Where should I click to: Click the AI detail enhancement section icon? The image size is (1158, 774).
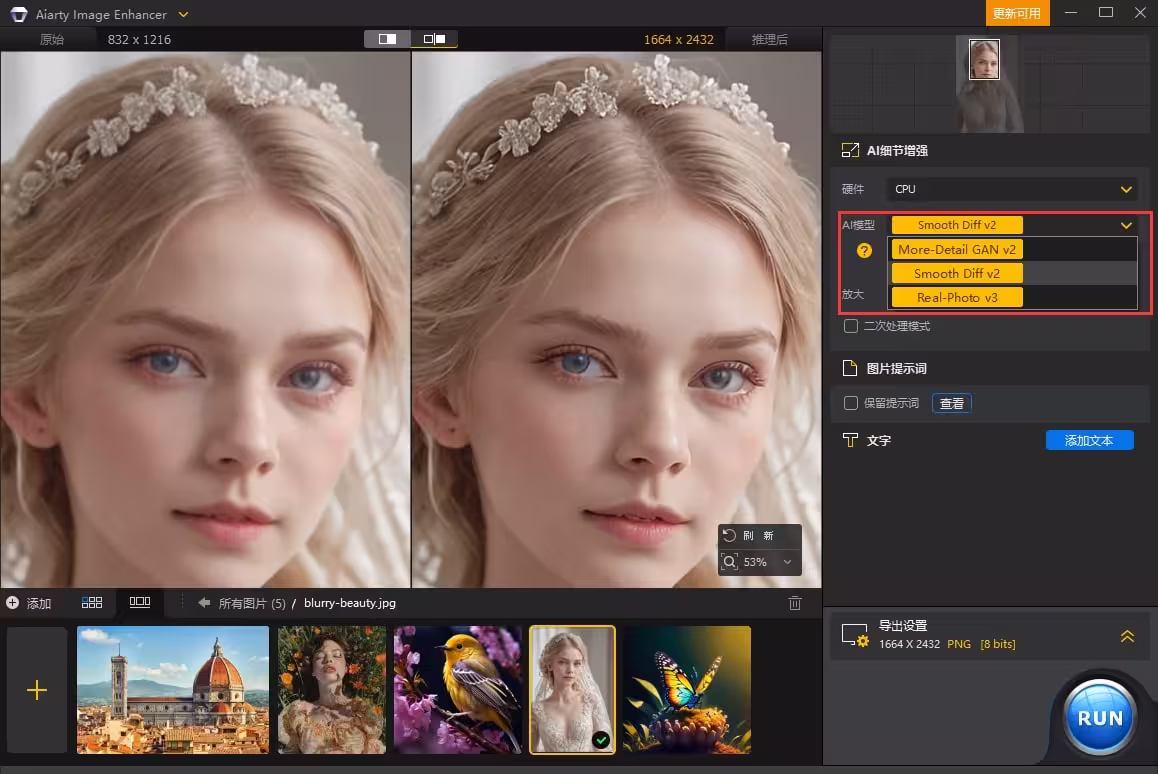850,151
